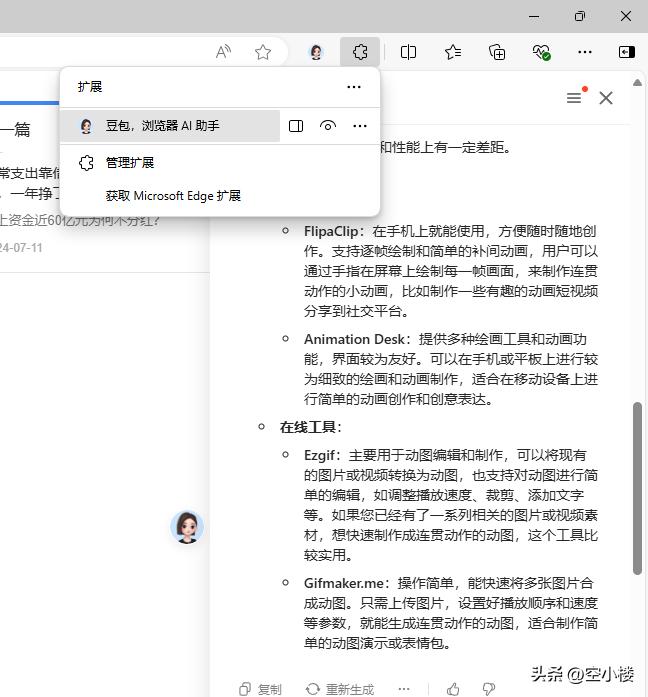Choose Manage extensions (管理扩展)

click(x=130, y=162)
